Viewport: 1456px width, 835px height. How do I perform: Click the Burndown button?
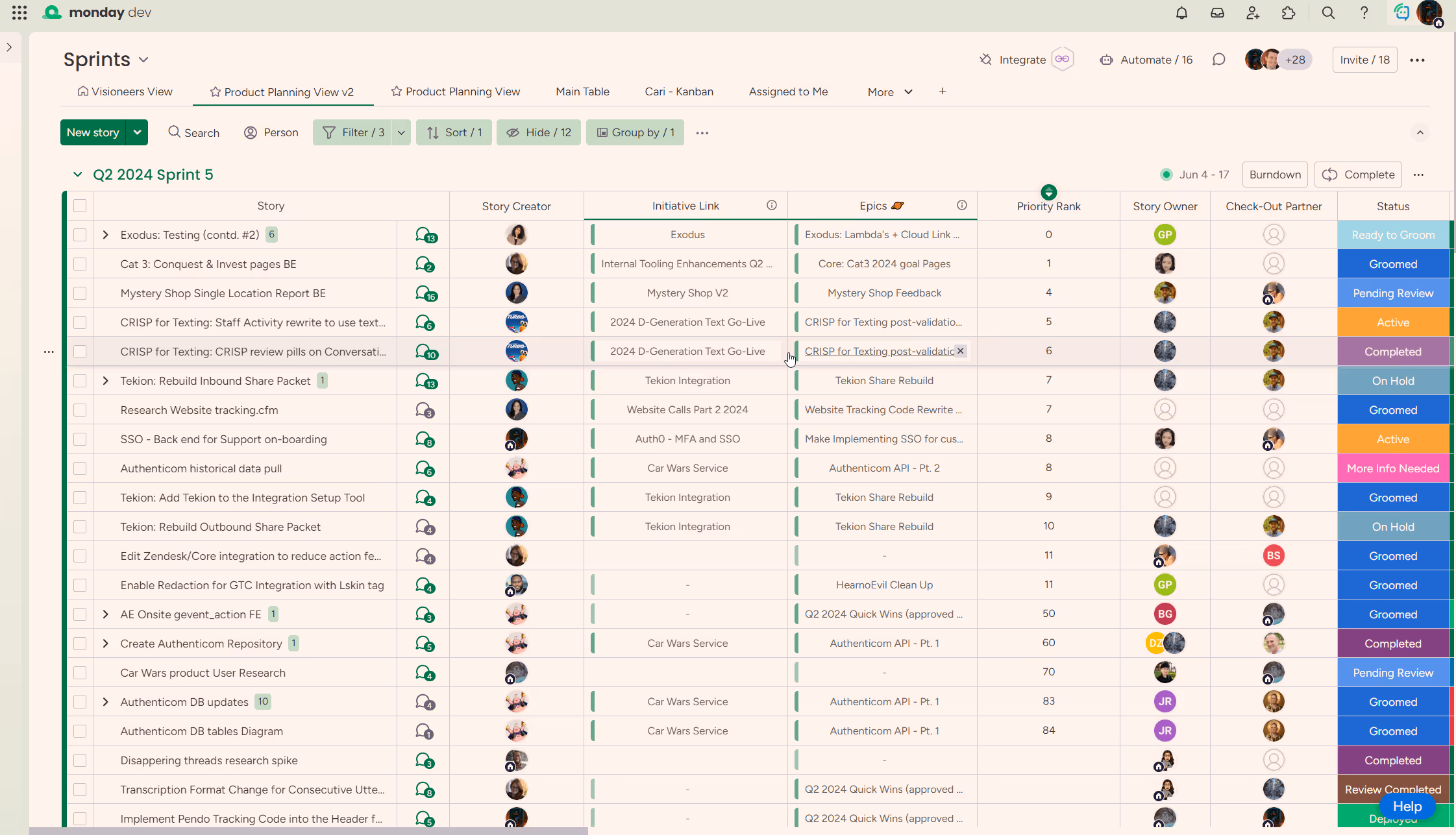(1274, 175)
